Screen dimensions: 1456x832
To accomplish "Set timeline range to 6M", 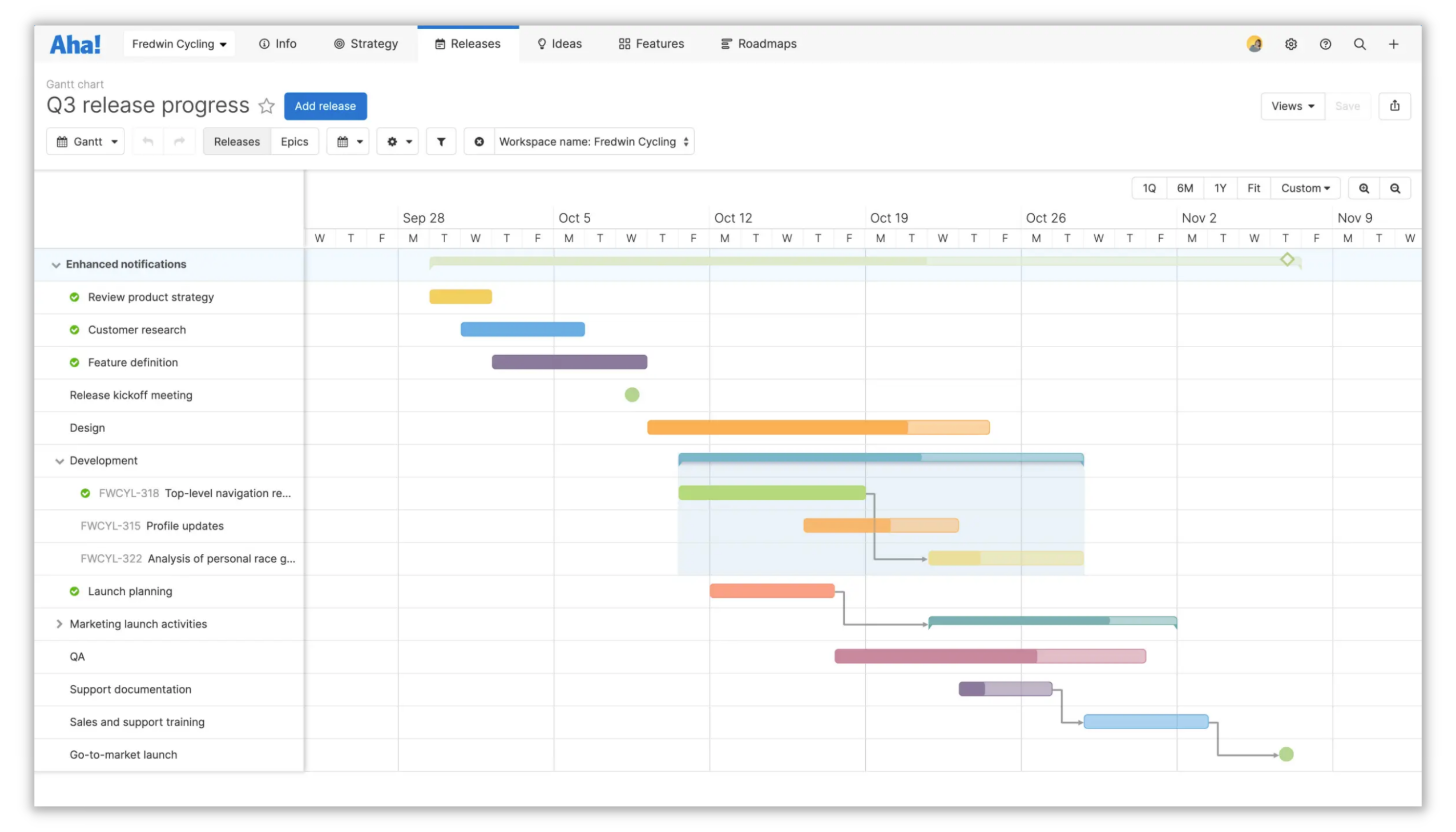I will point(1185,188).
